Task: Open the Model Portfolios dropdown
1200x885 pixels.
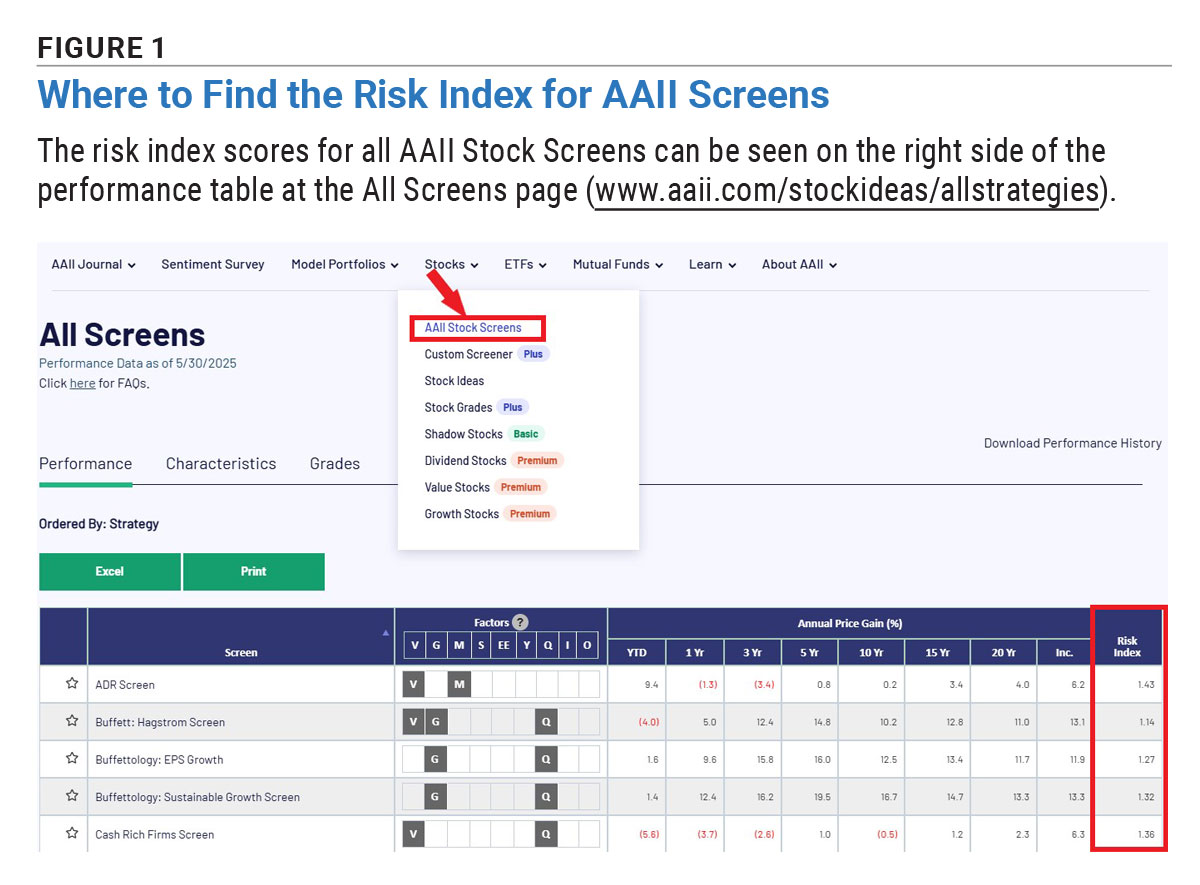Action: click(x=345, y=264)
